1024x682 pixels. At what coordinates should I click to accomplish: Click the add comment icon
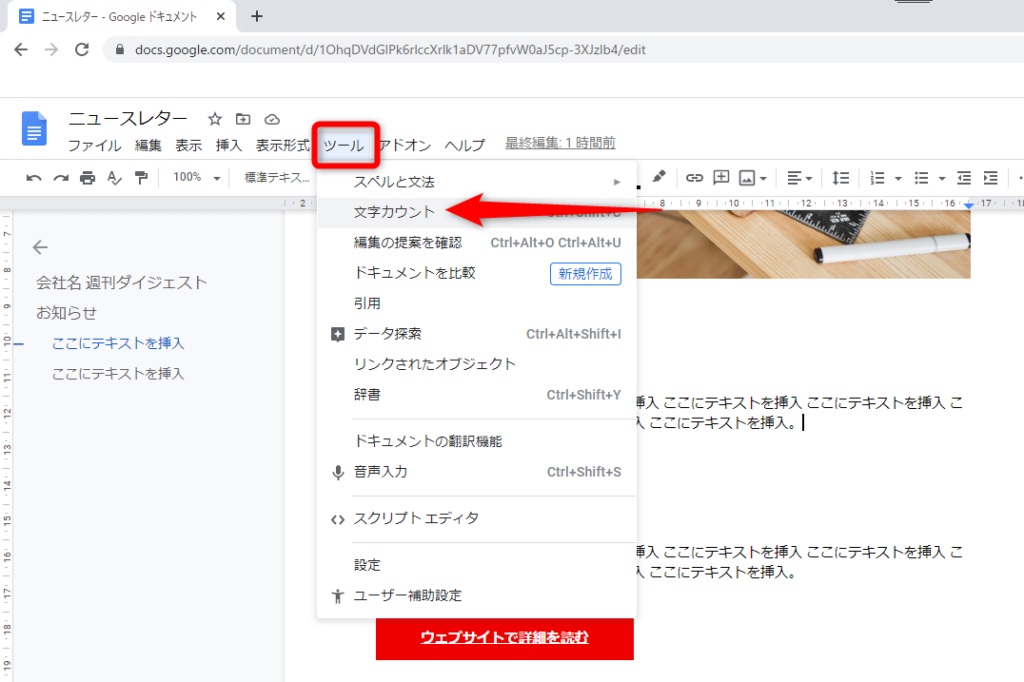tap(721, 177)
